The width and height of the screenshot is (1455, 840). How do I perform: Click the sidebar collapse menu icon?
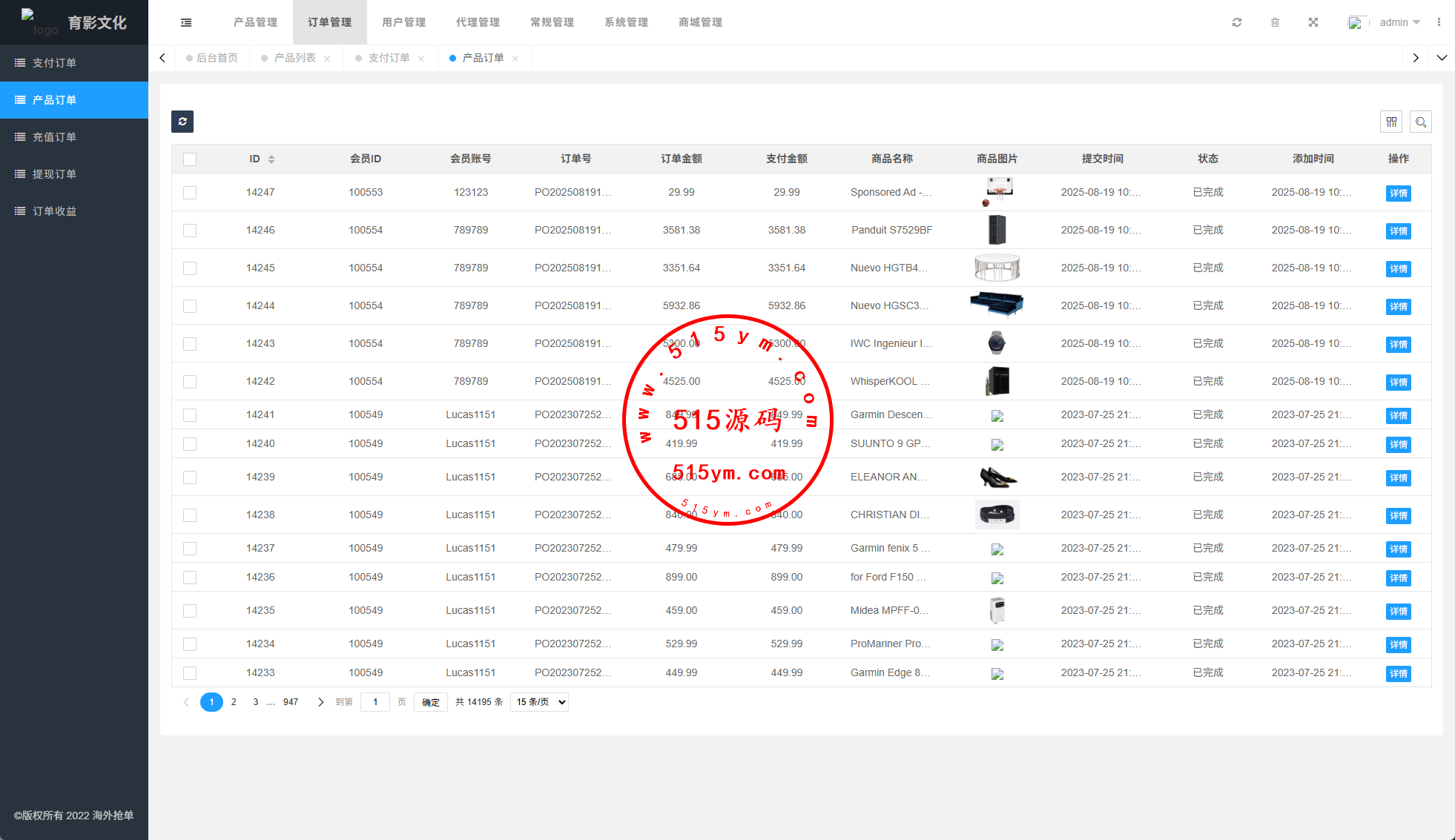point(186,22)
